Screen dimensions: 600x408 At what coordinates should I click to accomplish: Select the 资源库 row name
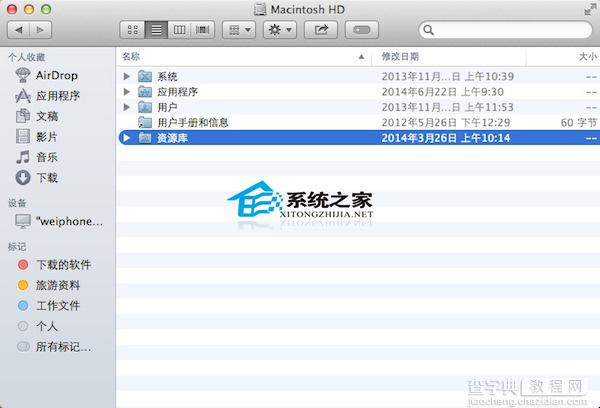173,138
